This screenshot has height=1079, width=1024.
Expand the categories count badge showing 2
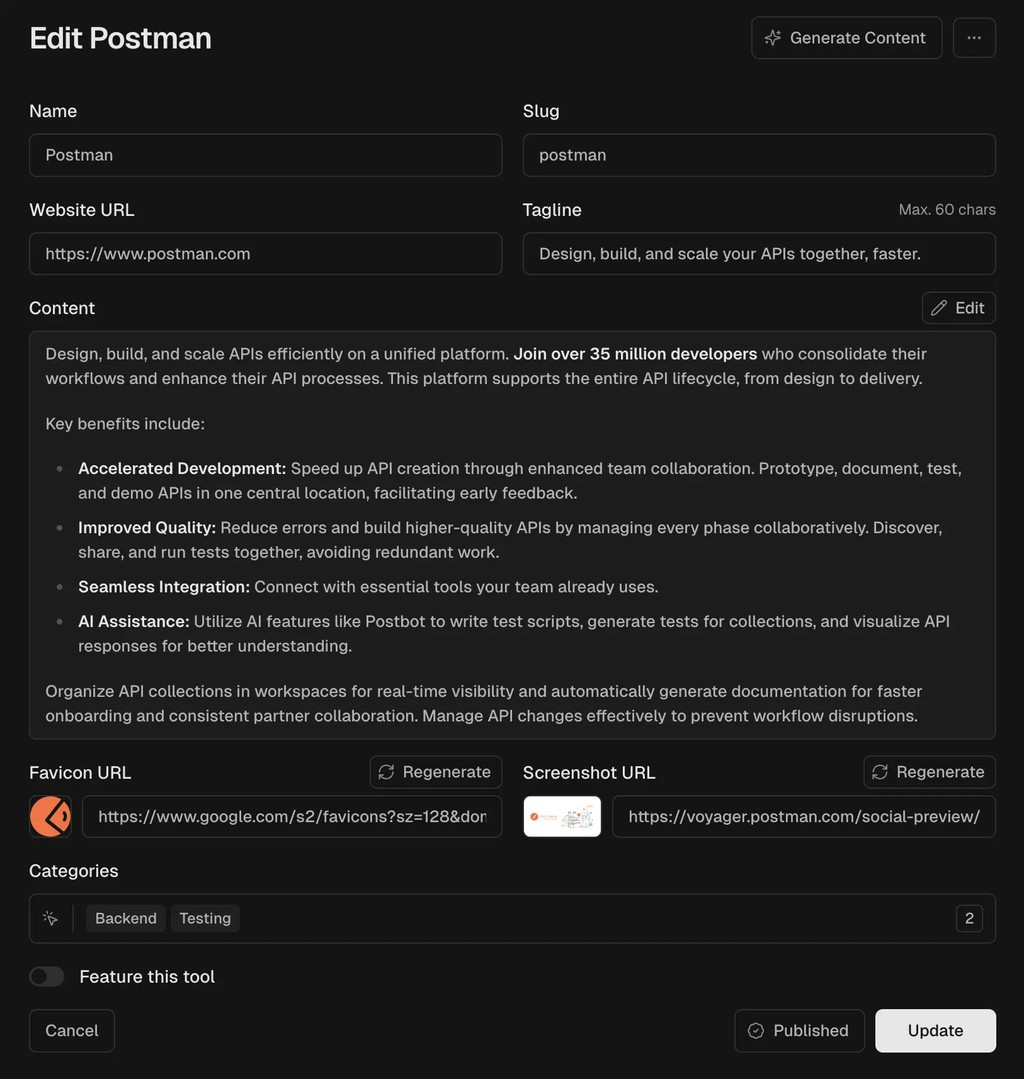(969, 917)
